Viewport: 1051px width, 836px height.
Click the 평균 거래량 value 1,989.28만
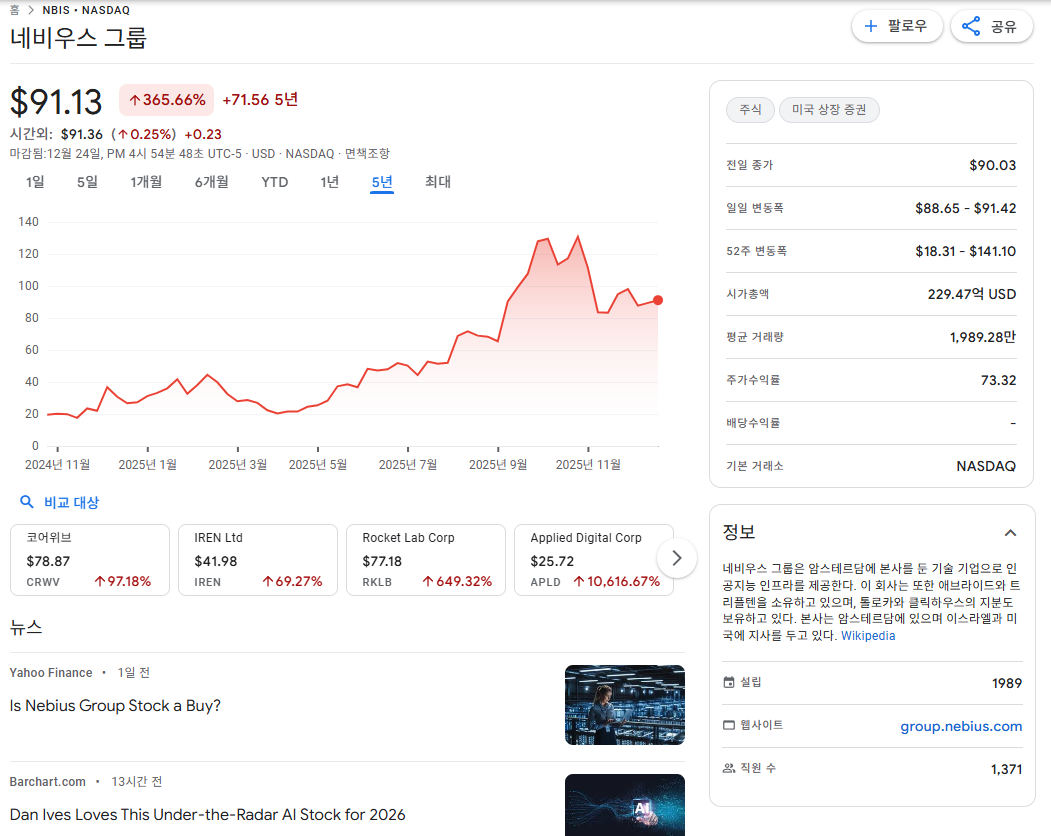point(983,337)
